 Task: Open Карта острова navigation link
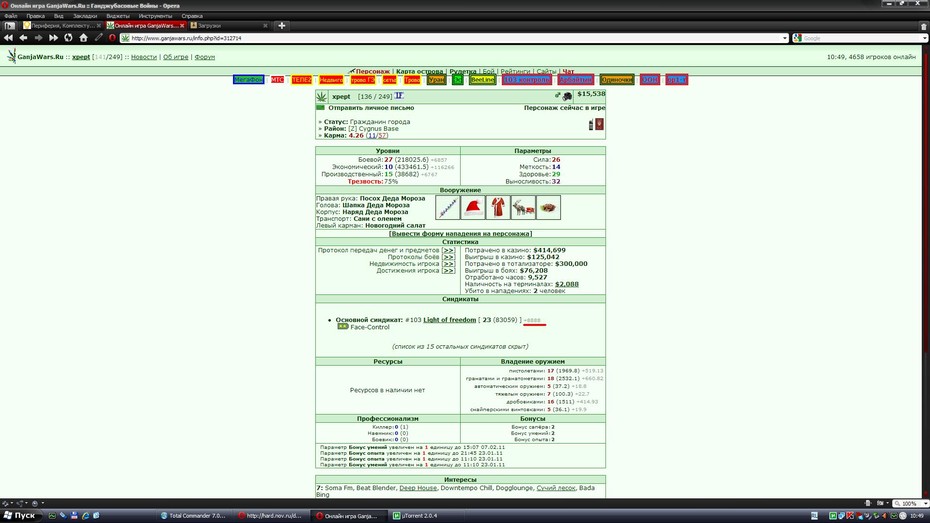point(419,71)
